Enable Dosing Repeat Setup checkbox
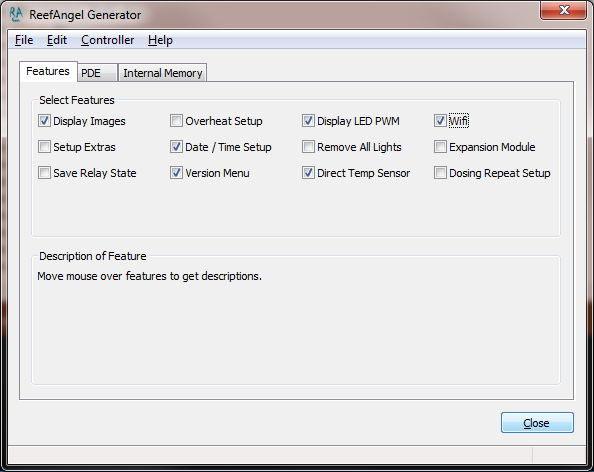594x472 pixels. pos(440,173)
